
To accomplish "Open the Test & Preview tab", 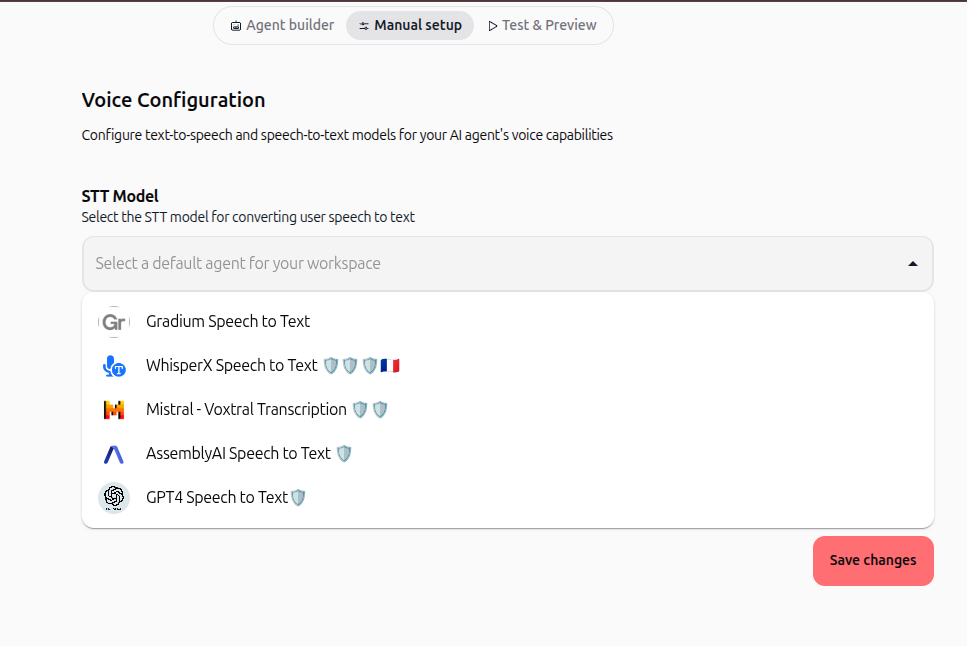I will tap(542, 25).
